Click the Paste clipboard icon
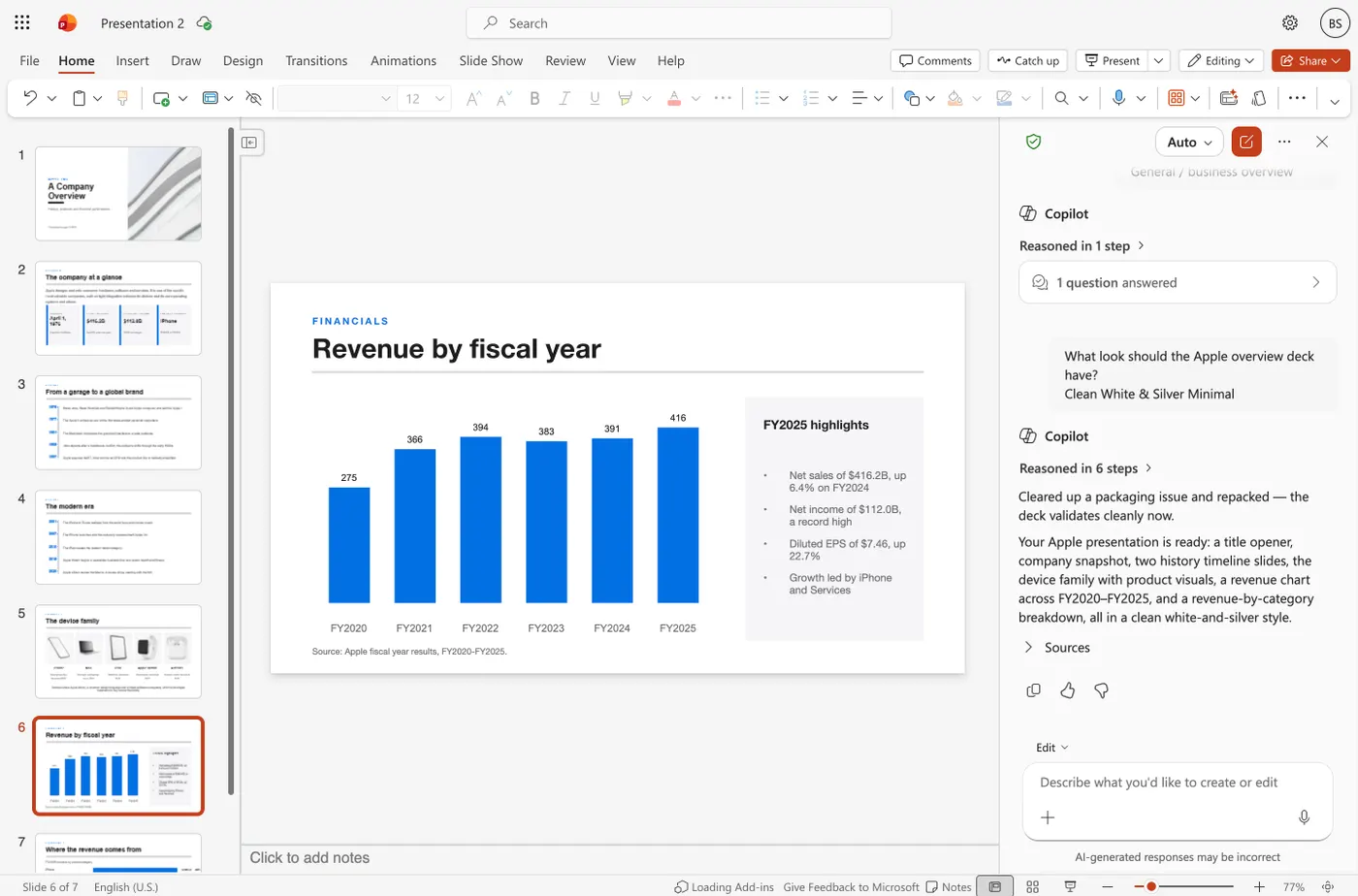 [x=80, y=98]
